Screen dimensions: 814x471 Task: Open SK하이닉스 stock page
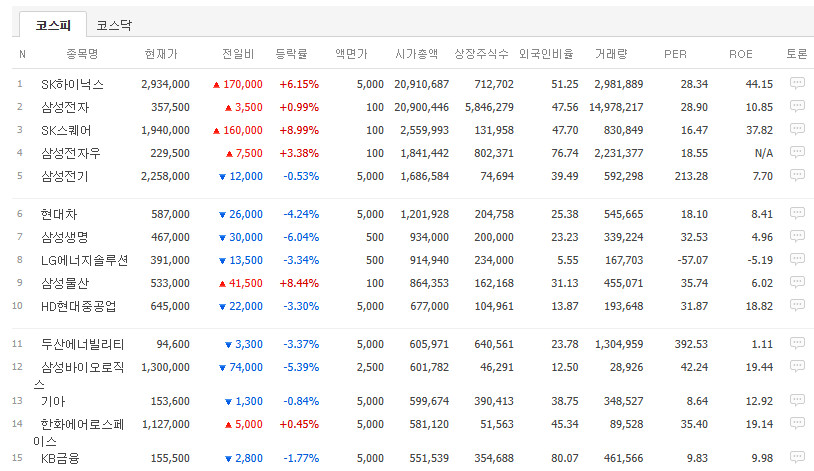[x=72, y=84]
